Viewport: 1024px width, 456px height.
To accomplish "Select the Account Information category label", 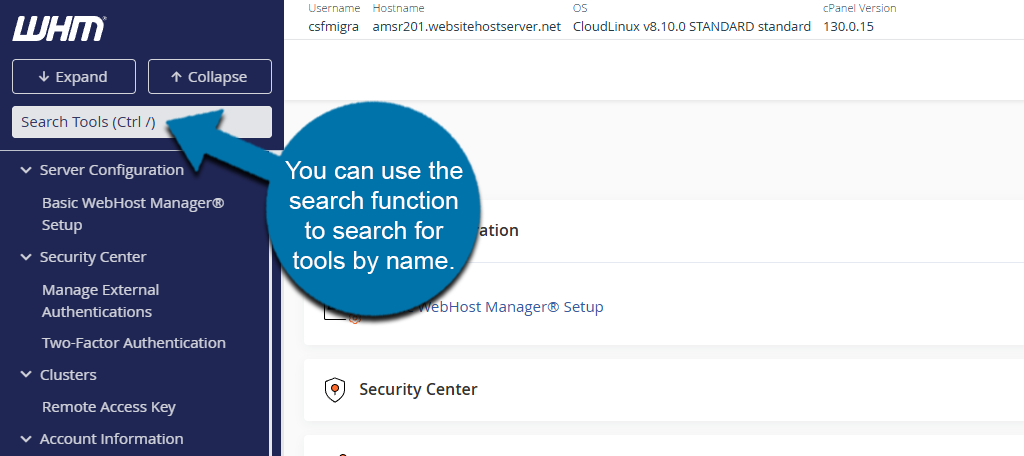I will [x=111, y=439].
